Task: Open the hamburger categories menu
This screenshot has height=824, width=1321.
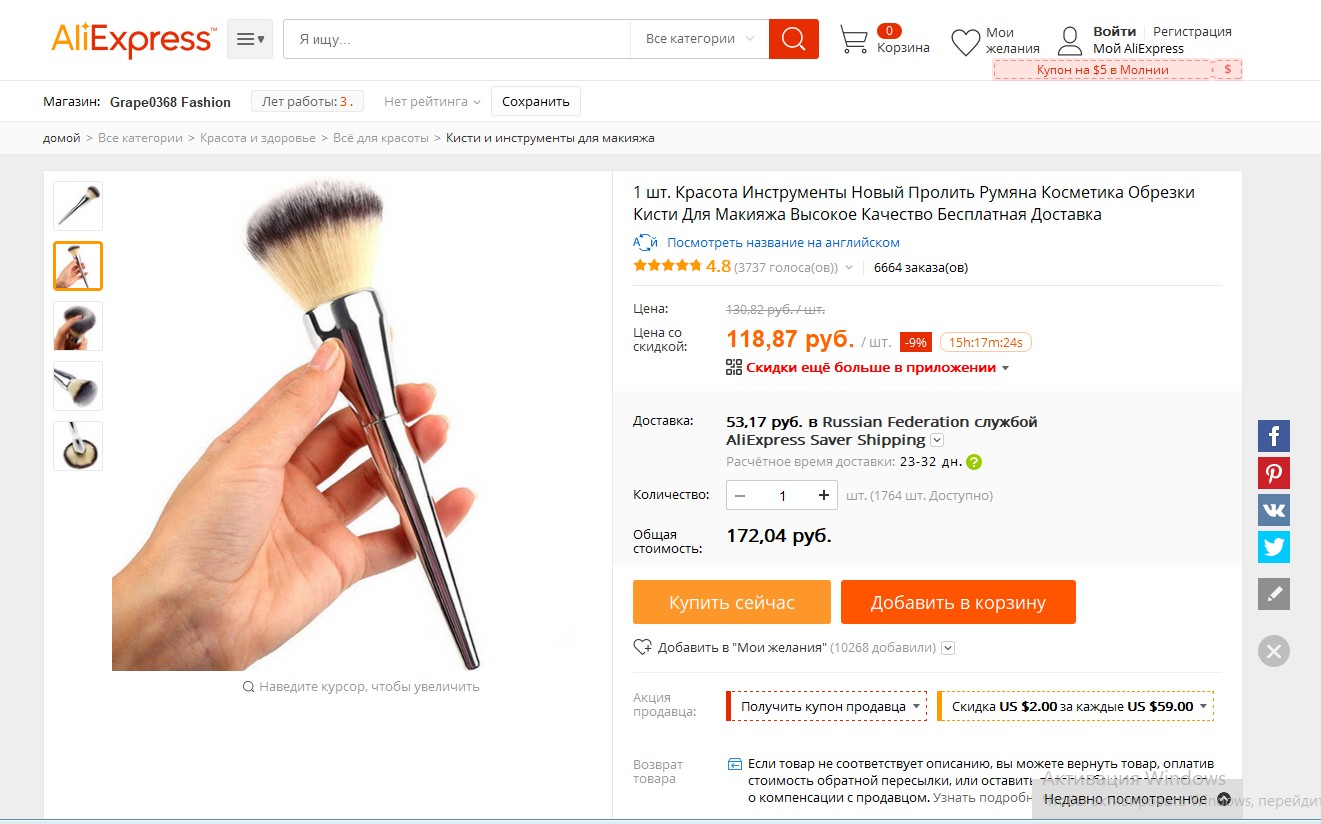Action: click(x=250, y=39)
